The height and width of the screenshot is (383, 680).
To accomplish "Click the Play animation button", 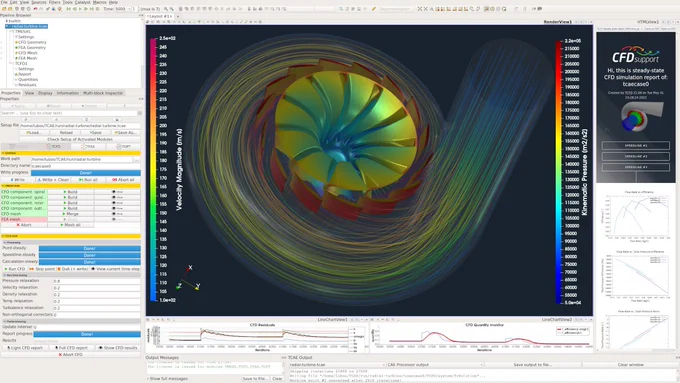I will point(80,9).
